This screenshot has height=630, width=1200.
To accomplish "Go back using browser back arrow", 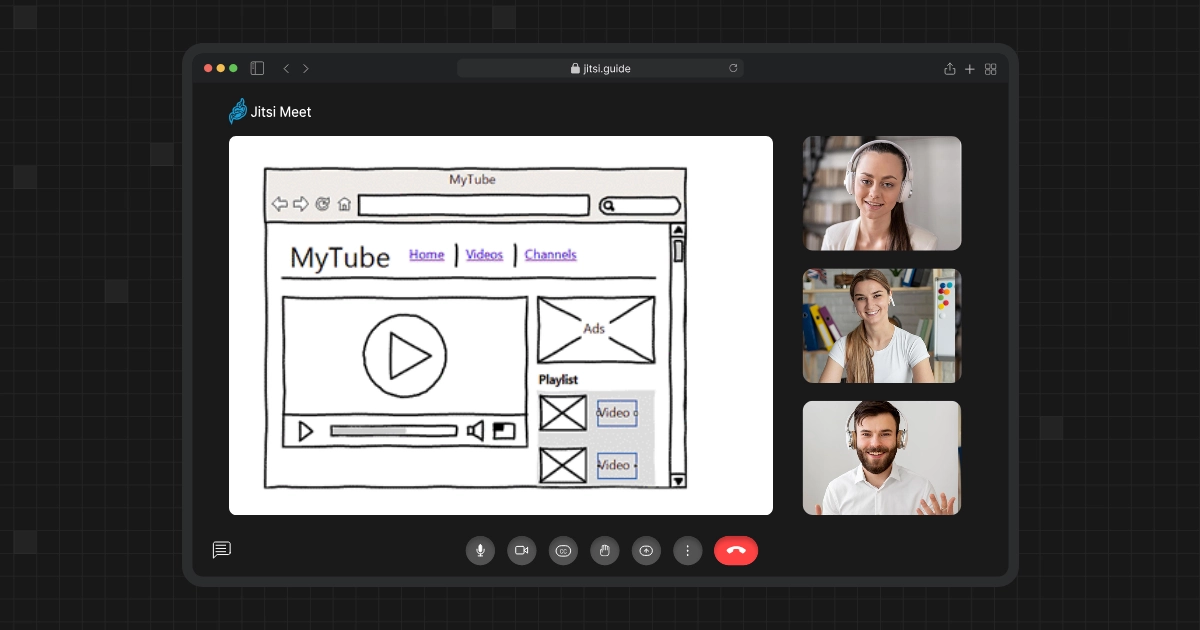I will (x=286, y=68).
